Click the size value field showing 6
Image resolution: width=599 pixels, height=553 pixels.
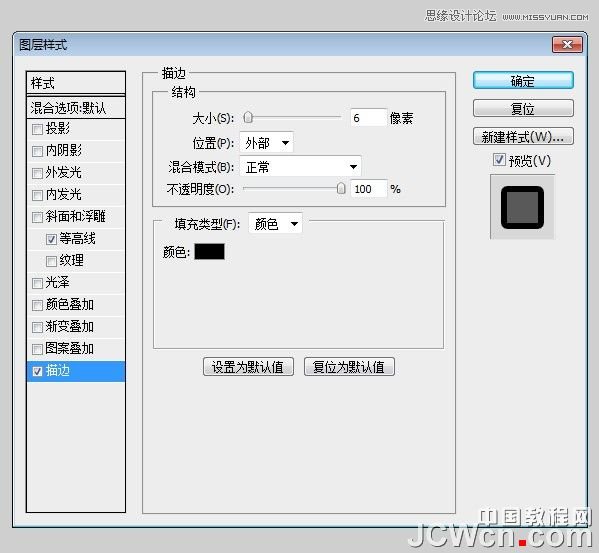pos(368,118)
